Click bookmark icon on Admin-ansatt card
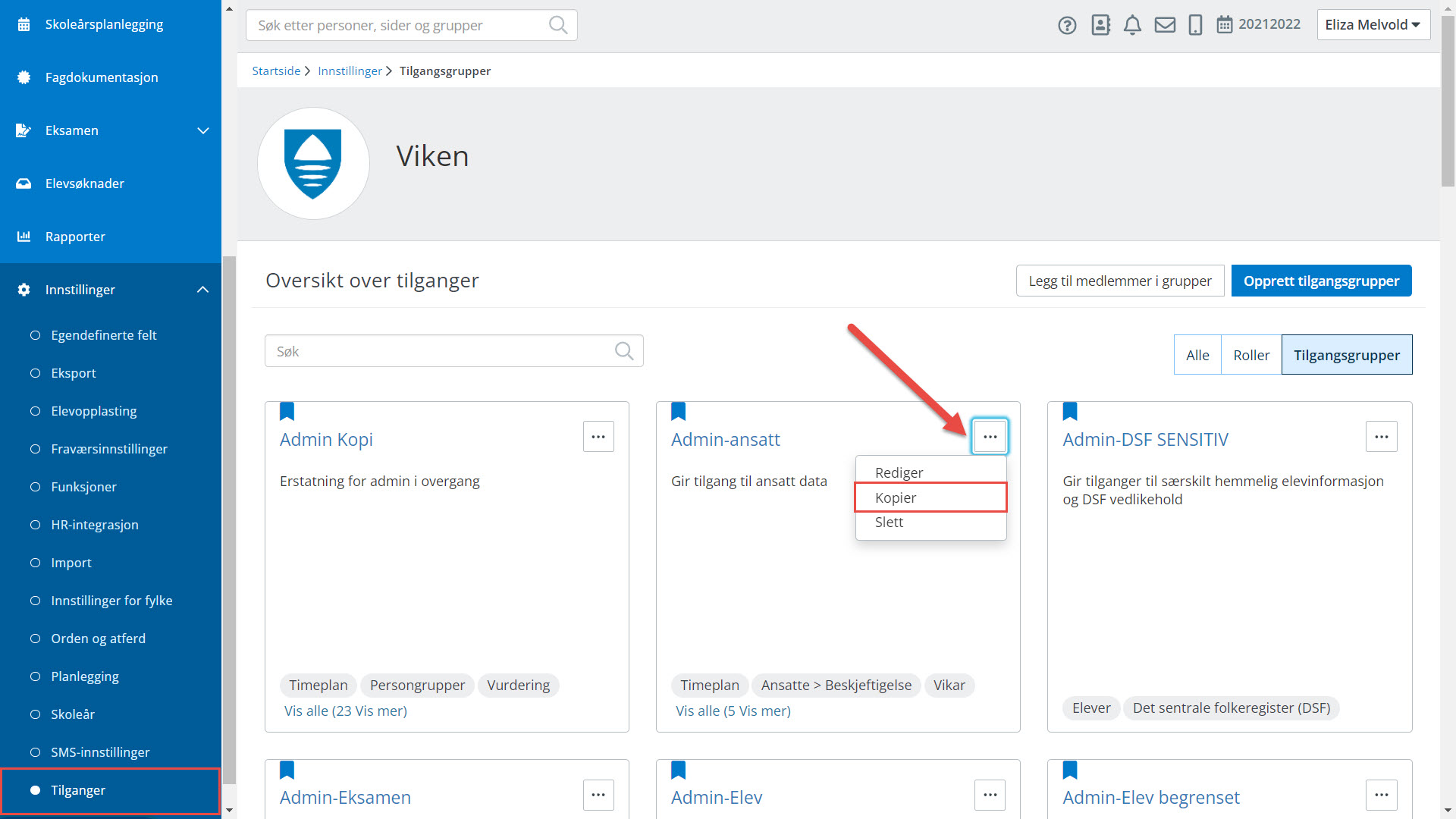 (678, 412)
